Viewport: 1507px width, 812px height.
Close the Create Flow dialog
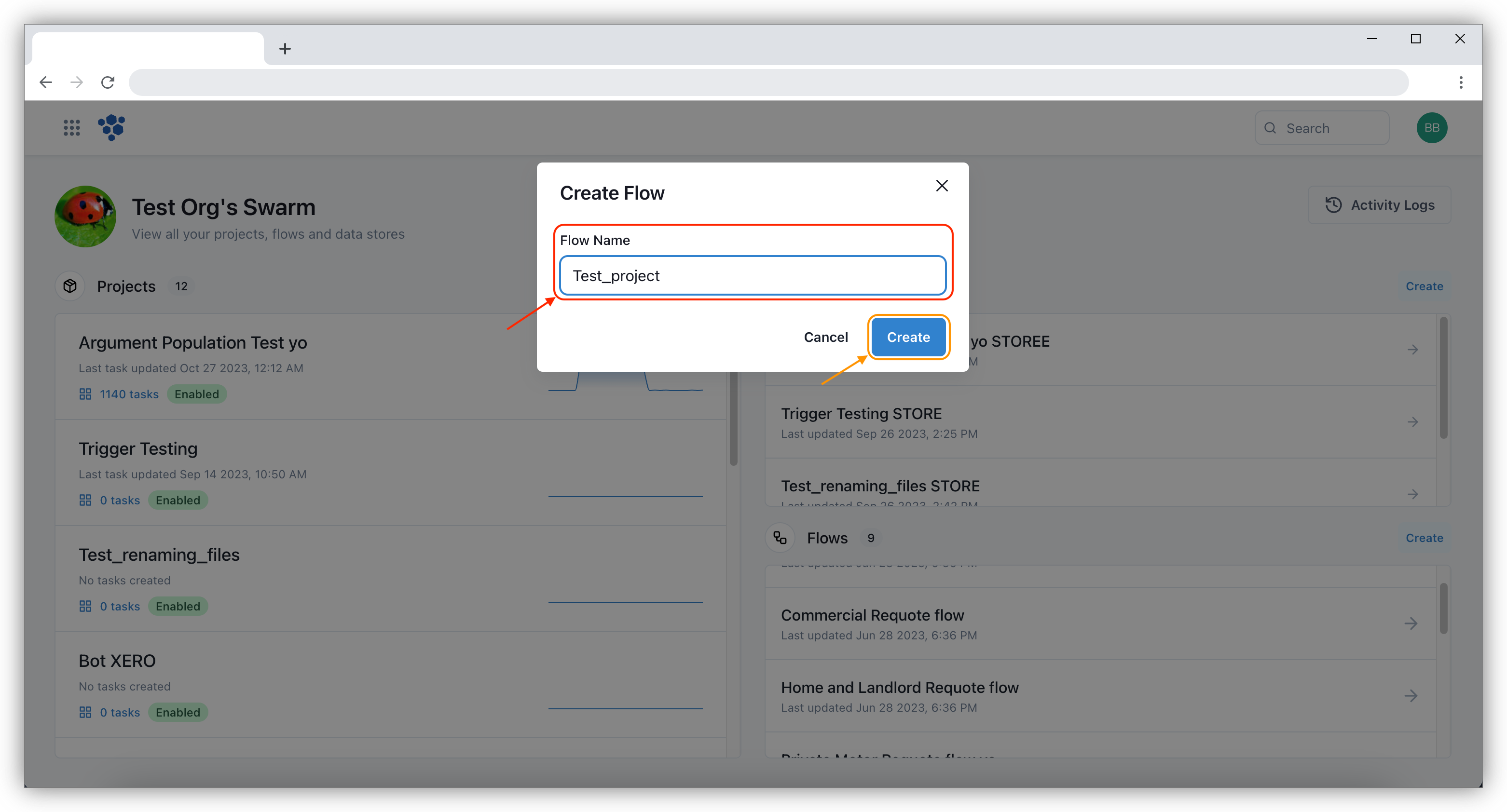click(941, 186)
